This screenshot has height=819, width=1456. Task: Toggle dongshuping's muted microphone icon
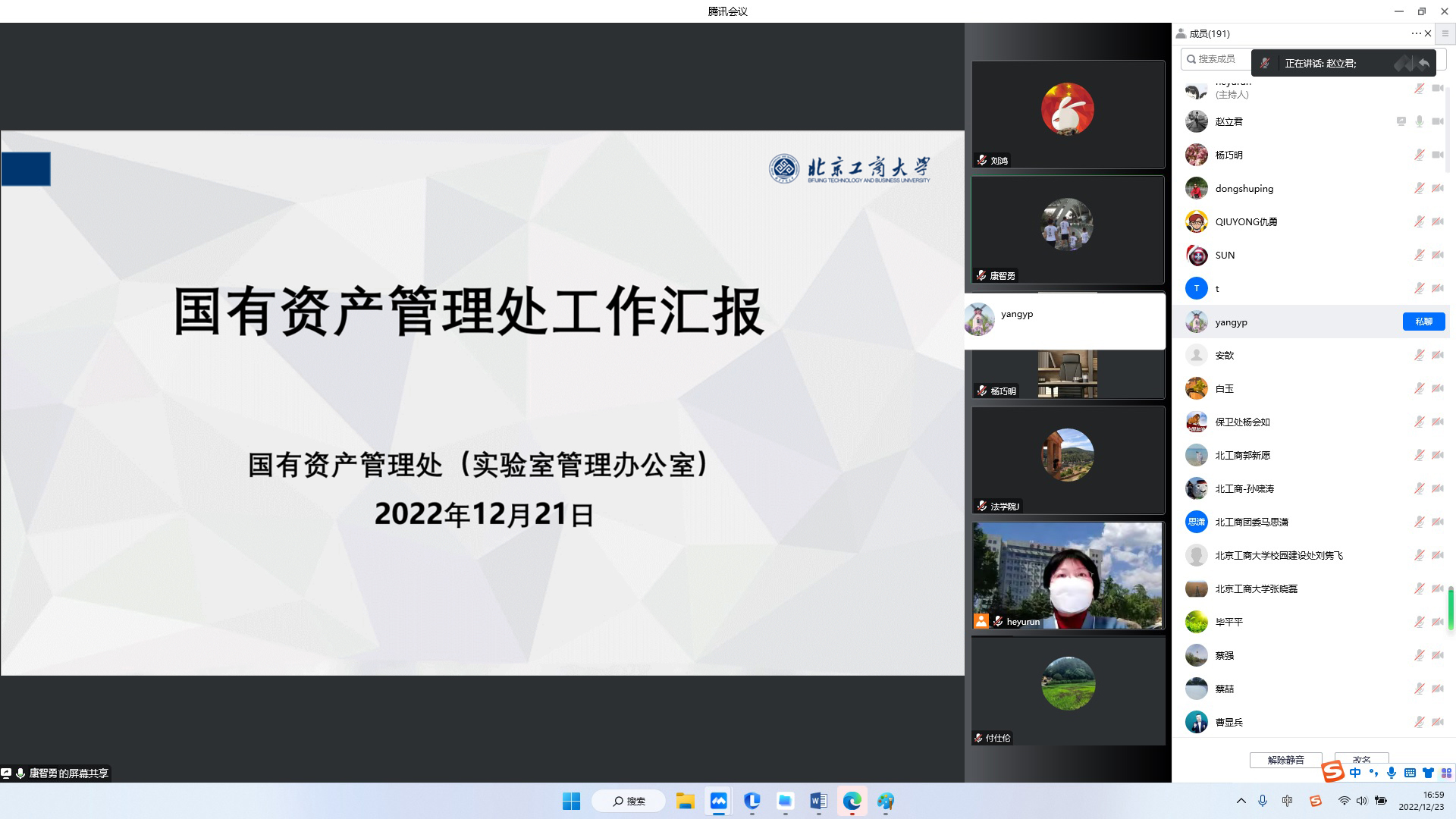[x=1419, y=189]
